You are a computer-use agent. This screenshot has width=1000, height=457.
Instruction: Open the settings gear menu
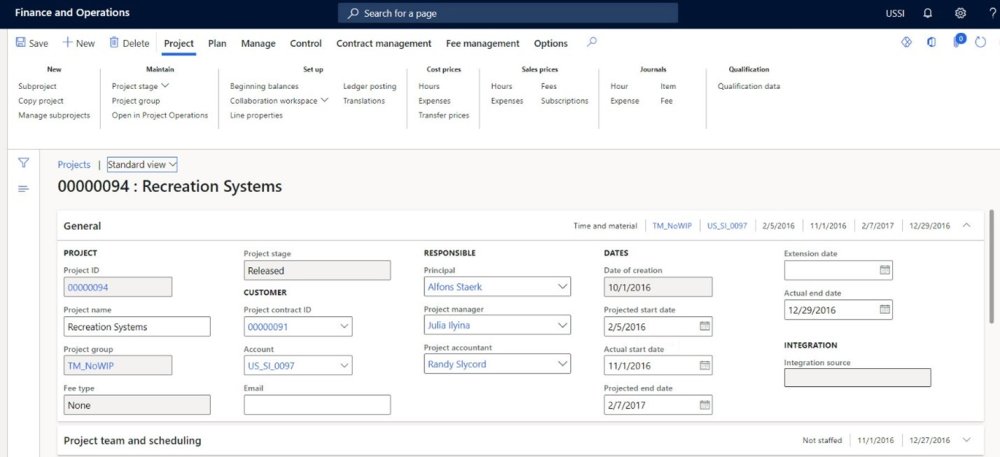click(960, 13)
